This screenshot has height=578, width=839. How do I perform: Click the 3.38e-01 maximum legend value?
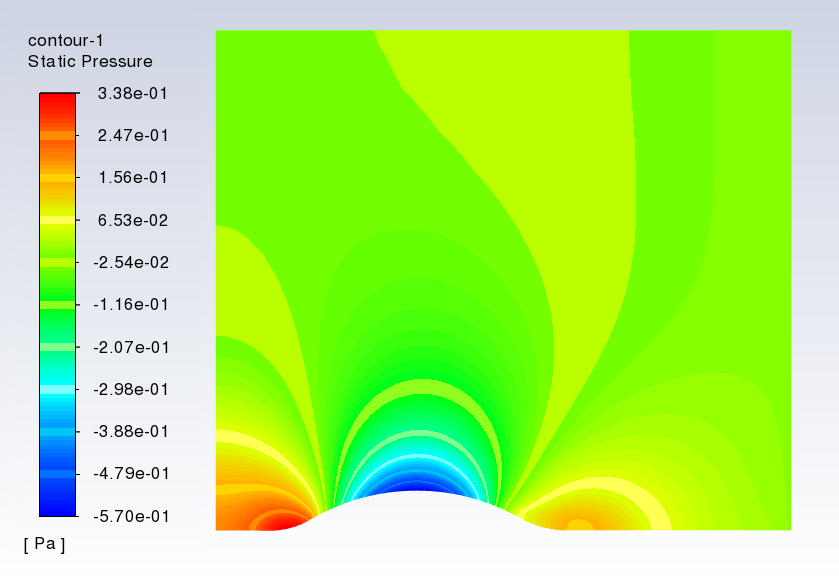point(132,94)
